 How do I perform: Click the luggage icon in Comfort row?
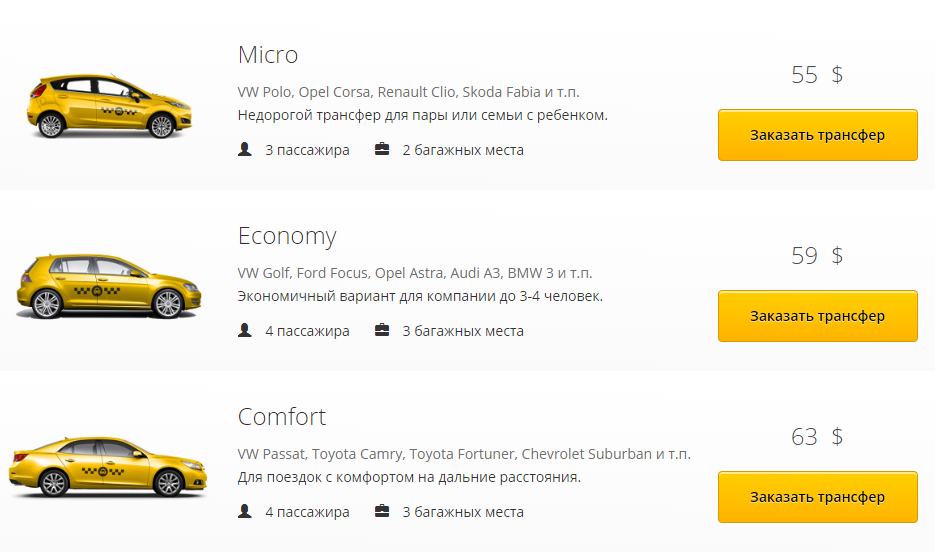coord(382,511)
